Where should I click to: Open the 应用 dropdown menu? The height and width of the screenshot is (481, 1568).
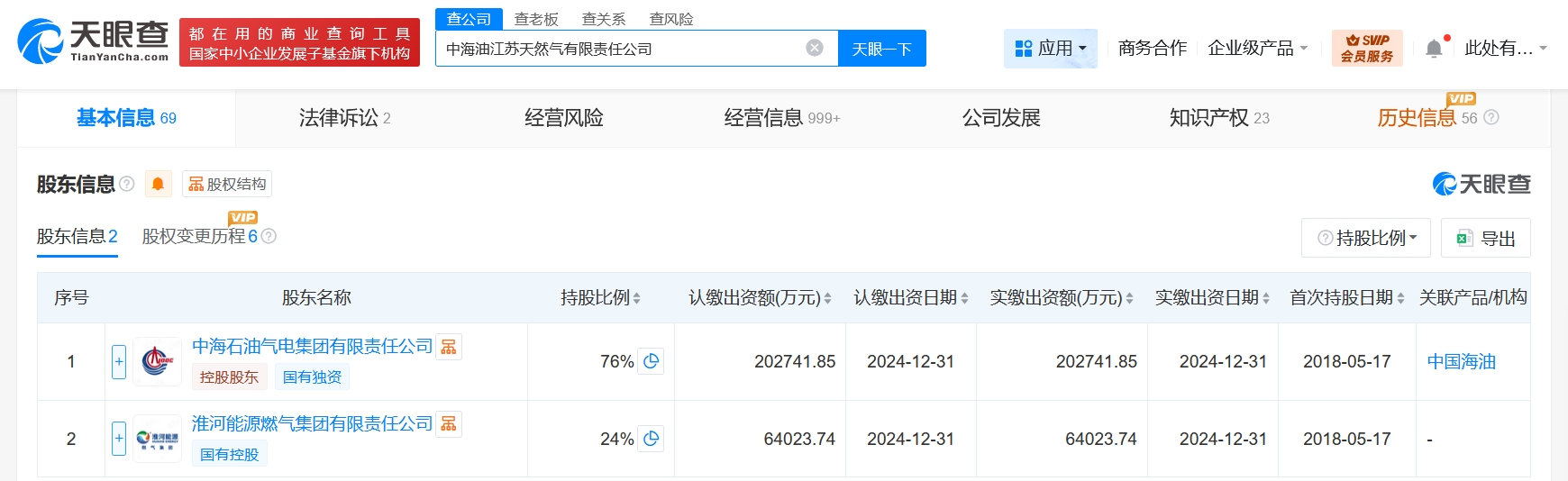pos(1050,49)
